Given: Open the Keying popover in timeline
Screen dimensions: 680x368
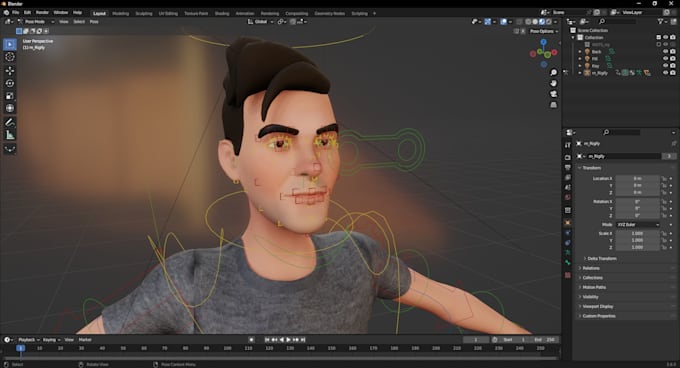Looking at the screenshot, I should [x=51, y=340].
